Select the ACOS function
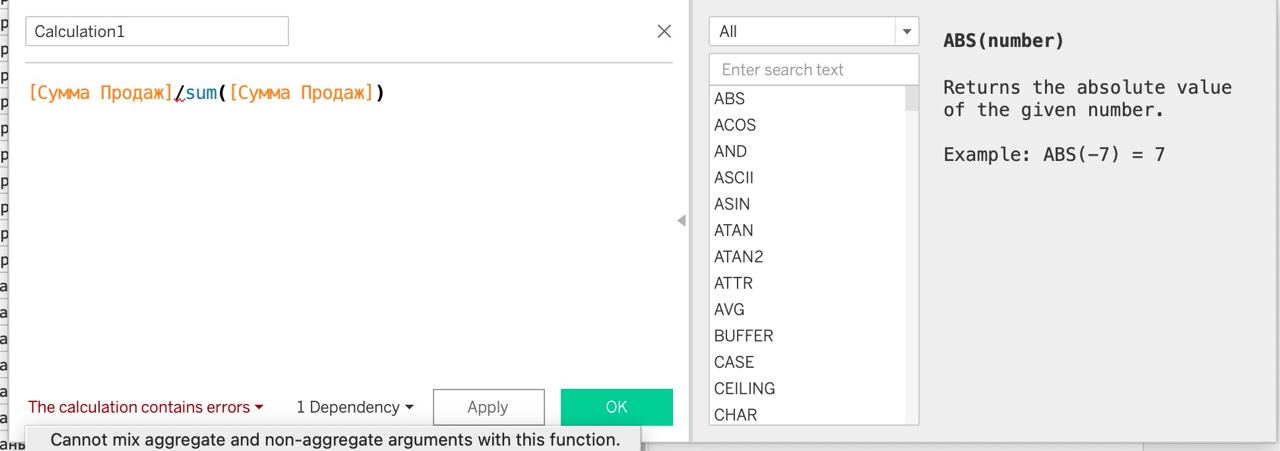Viewport: 1280px width, 451px height. (735, 125)
